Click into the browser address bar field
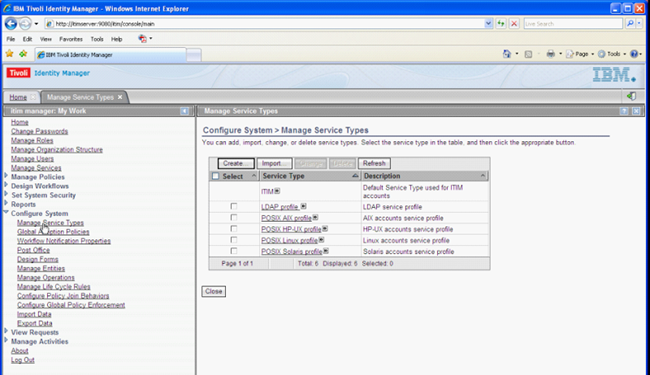Image resolution: width=650 pixels, height=375 pixels. pyautogui.click(x=265, y=24)
